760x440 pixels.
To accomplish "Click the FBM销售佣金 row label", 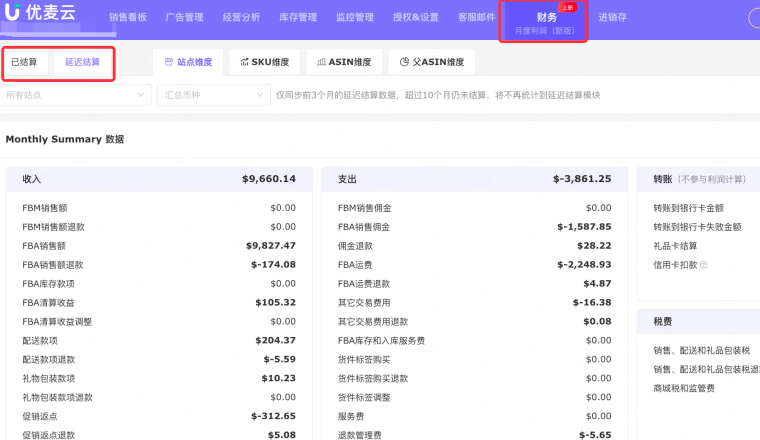I will (x=364, y=208).
